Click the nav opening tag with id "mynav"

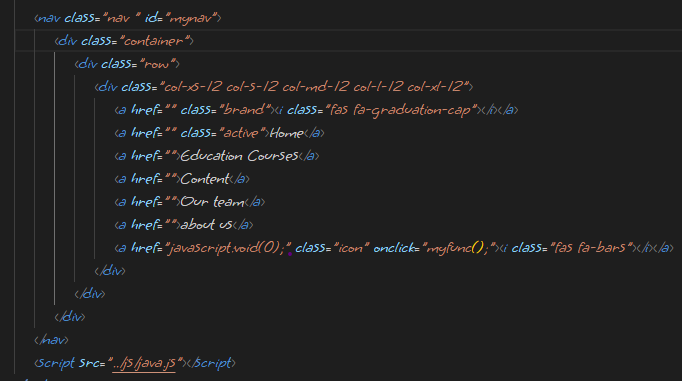(x=127, y=18)
